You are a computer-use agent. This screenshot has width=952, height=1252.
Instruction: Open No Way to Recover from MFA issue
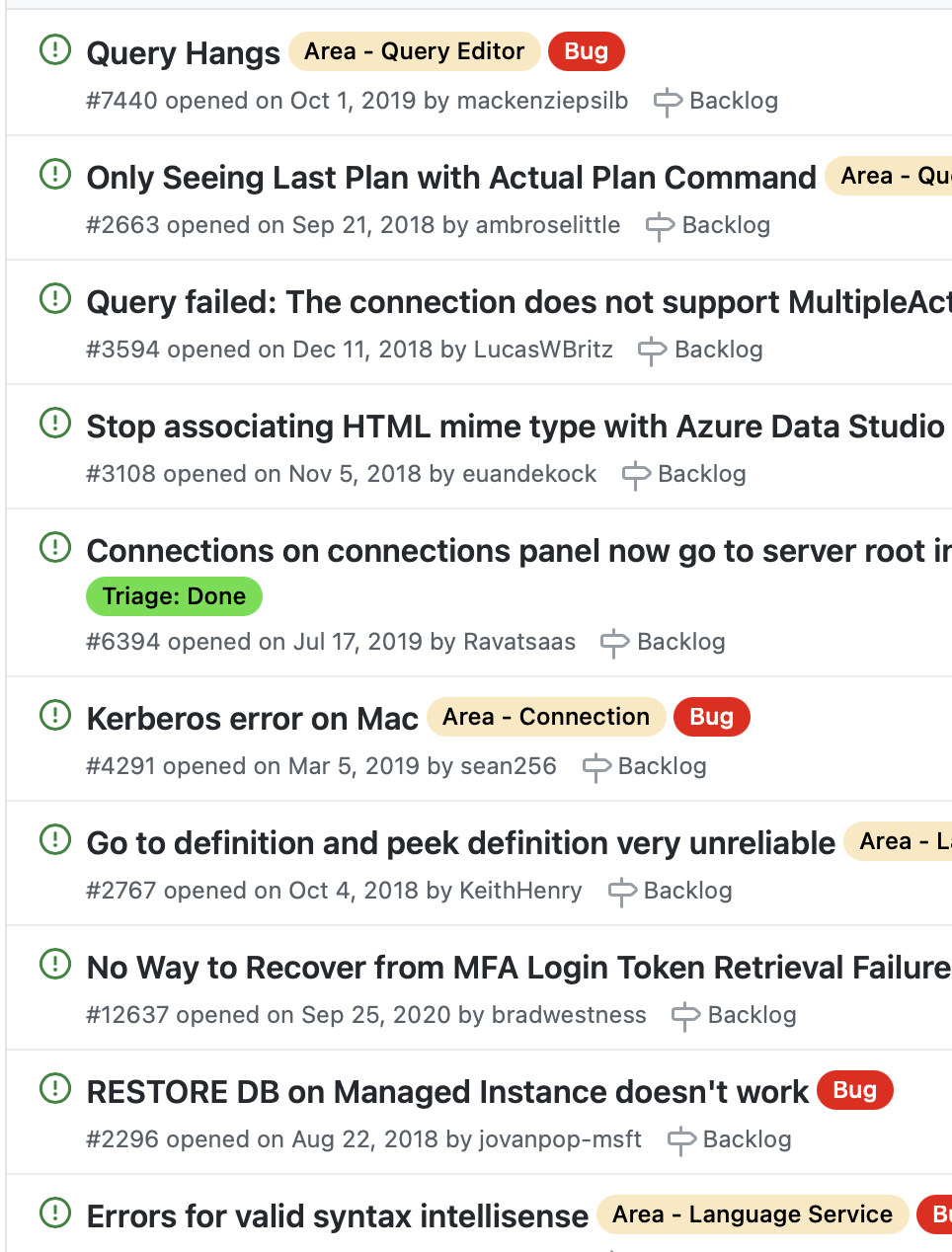coord(518,968)
